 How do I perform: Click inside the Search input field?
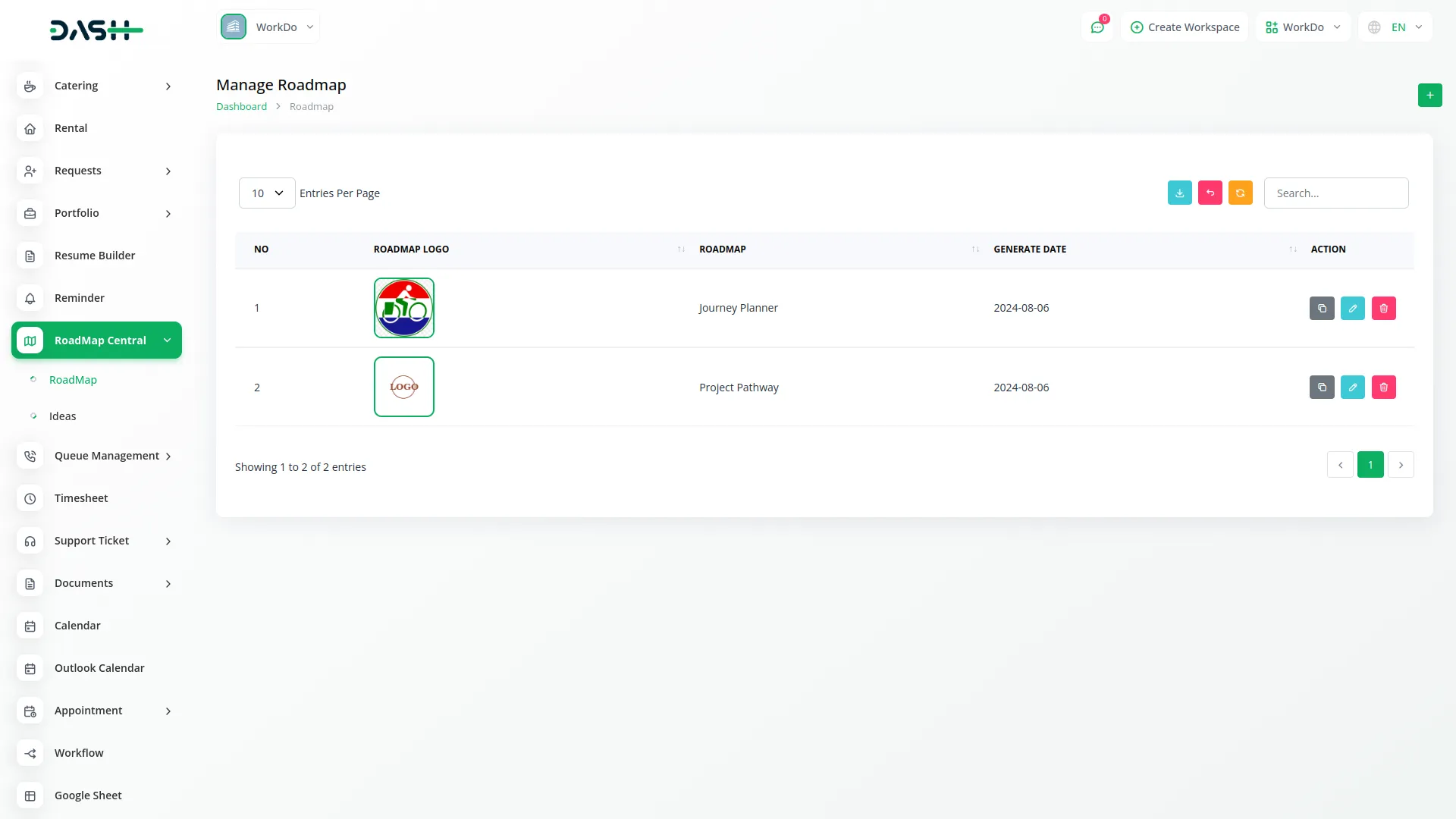tap(1336, 193)
